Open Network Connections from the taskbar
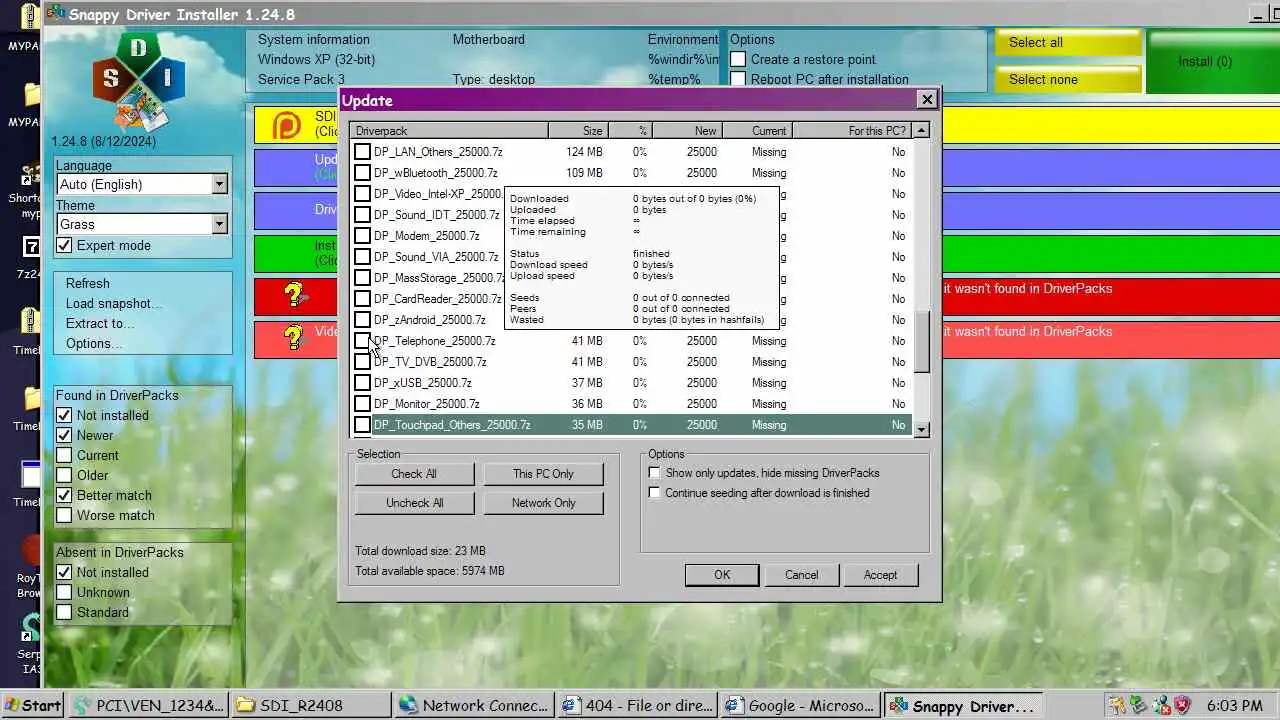Viewport: 1280px width, 720px height. (x=475, y=705)
